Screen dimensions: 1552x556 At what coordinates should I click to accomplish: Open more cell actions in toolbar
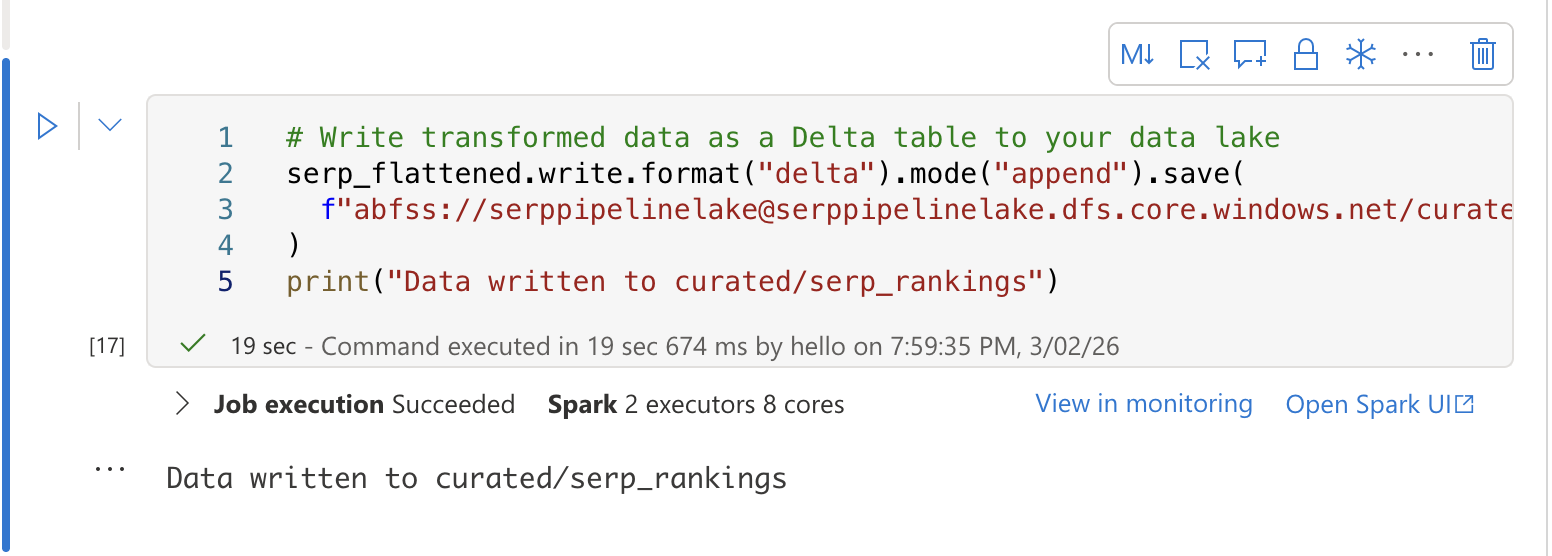1418,54
